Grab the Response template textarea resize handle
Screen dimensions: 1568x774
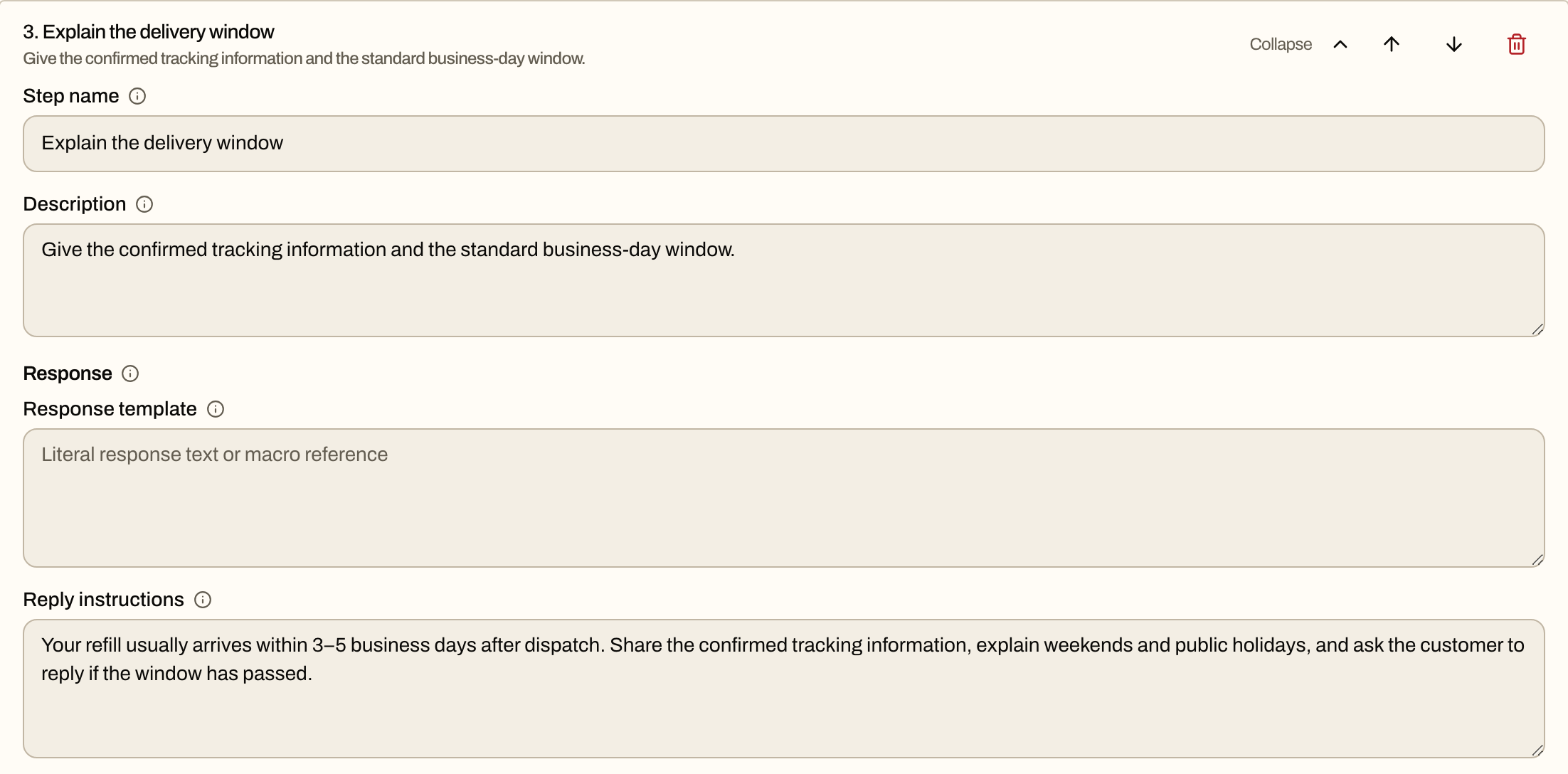tap(1537, 560)
